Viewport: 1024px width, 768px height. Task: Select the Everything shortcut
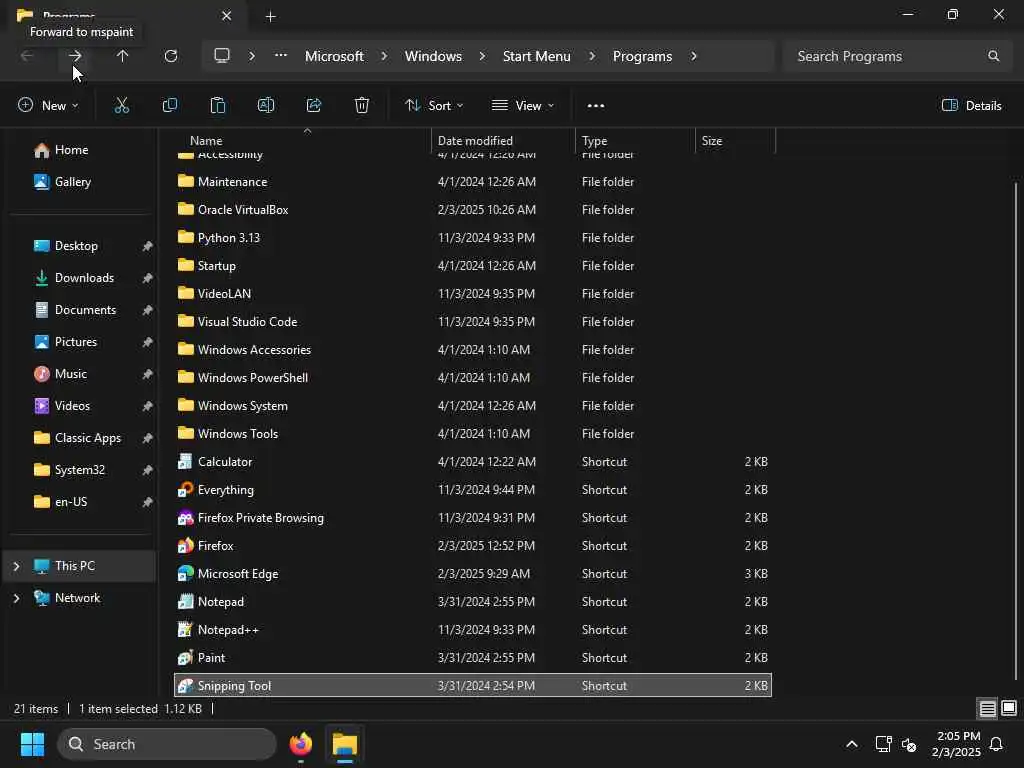pyautogui.click(x=473, y=490)
